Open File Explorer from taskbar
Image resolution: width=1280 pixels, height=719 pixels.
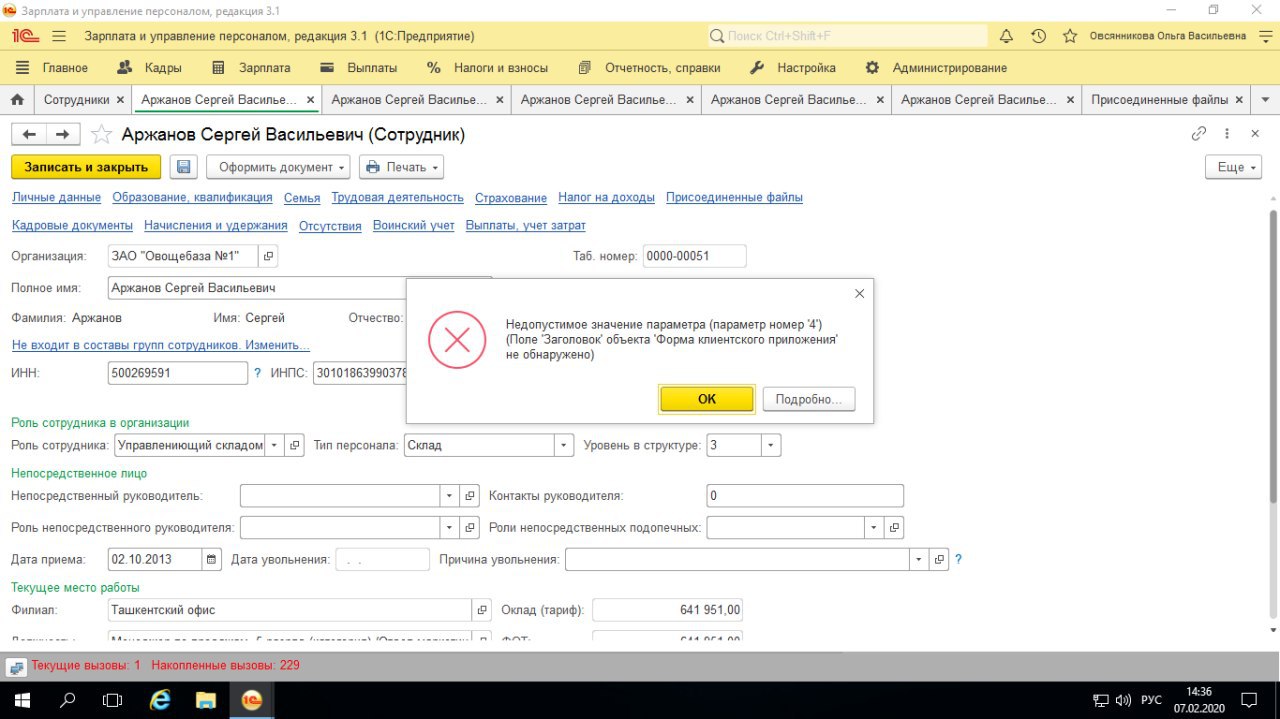click(x=205, y=700)
